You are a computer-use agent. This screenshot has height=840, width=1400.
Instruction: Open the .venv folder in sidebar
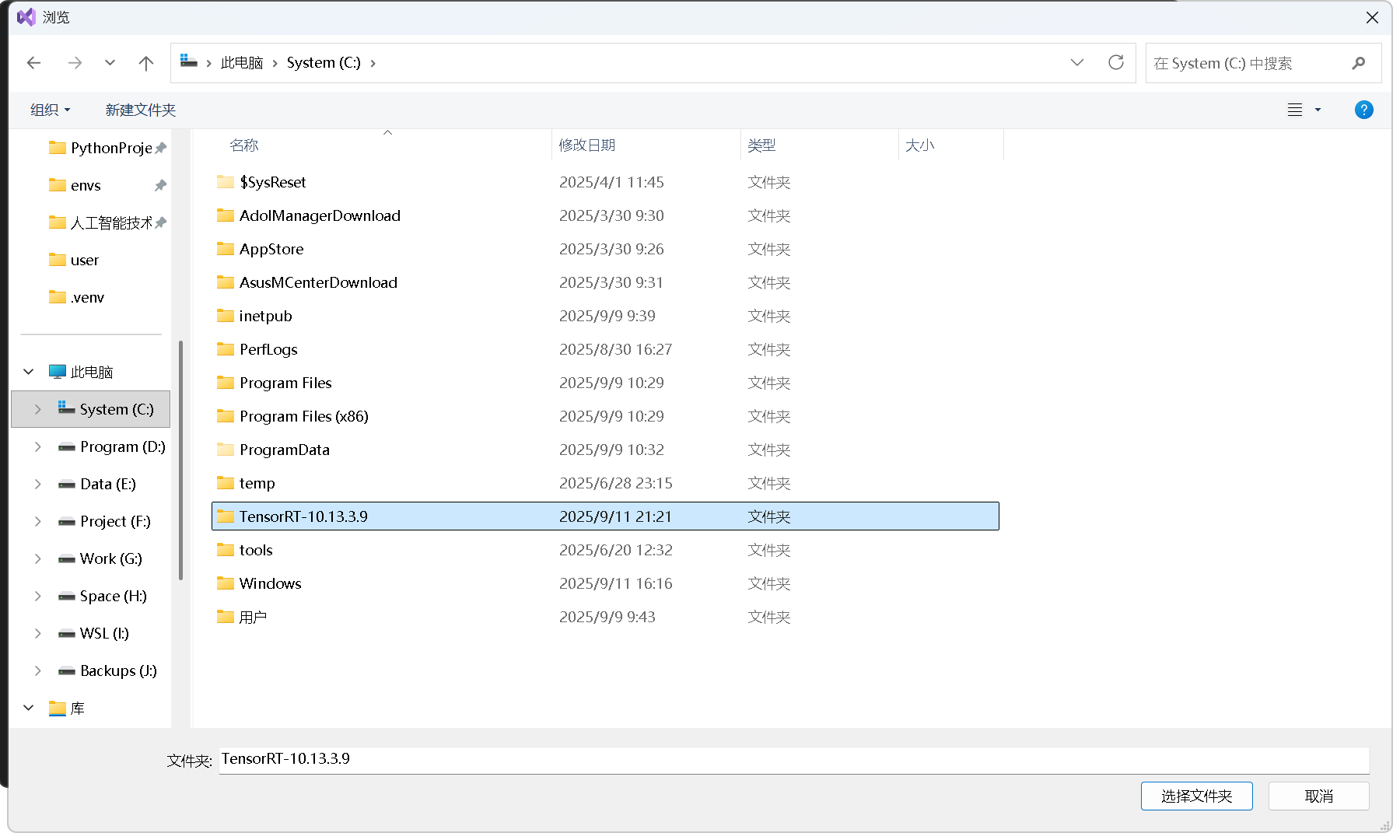77,297
